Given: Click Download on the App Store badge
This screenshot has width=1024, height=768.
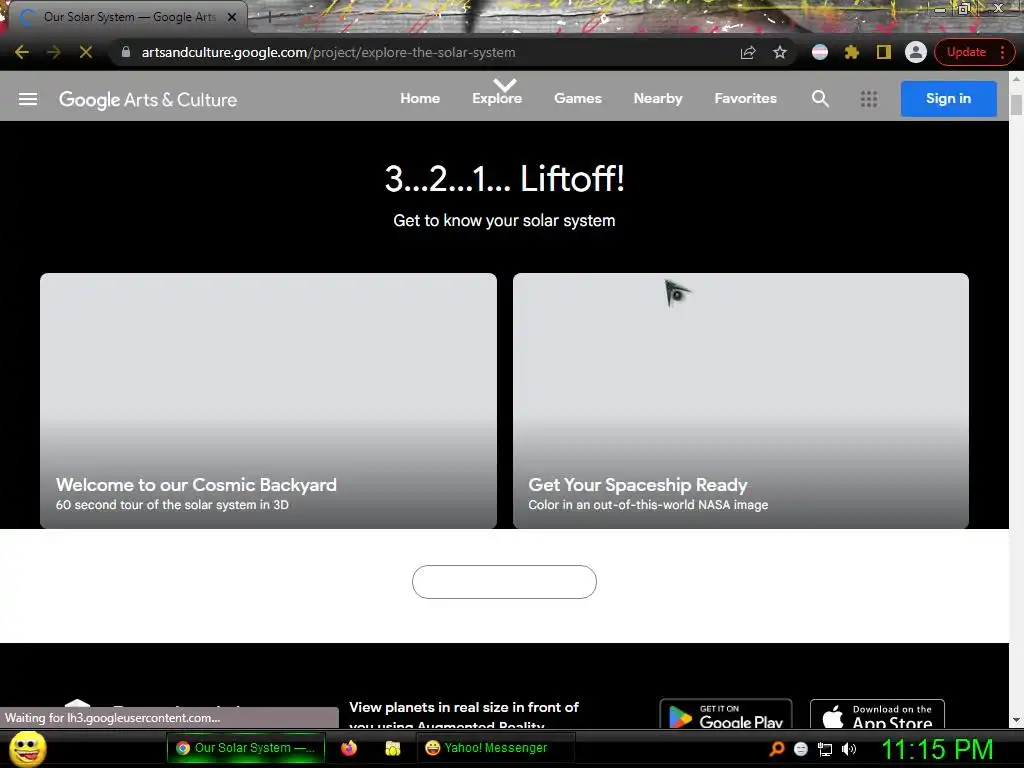Looking at the screenshot, I should click(877, 714).
